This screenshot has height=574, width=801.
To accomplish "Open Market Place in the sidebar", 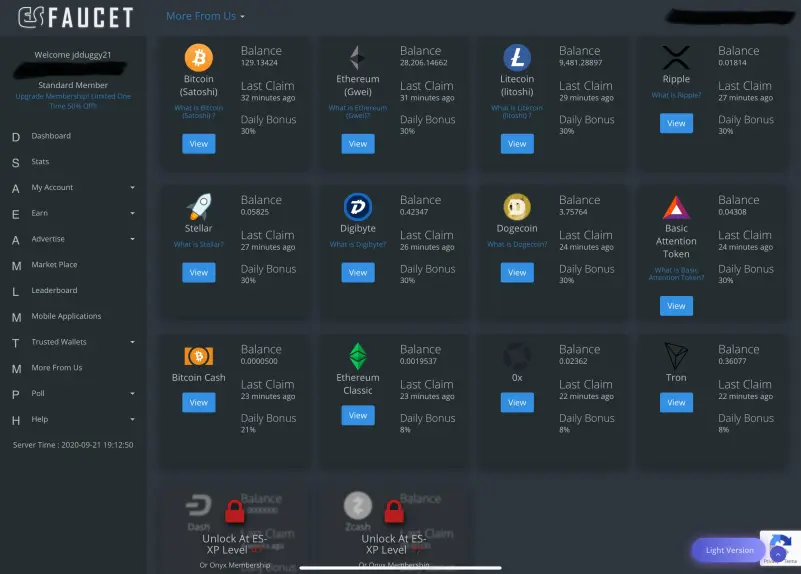I will [54, 265].
